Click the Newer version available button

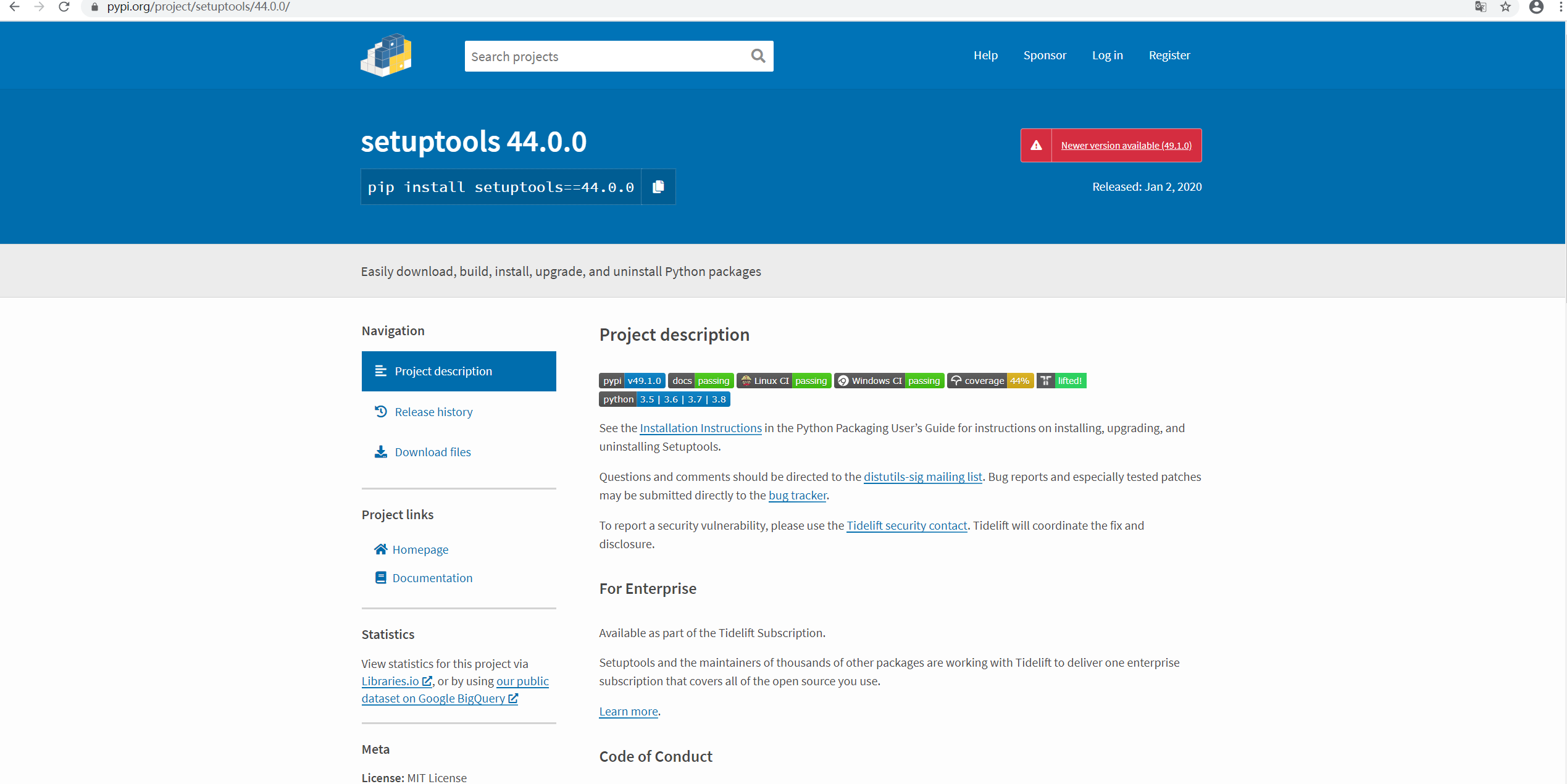tap(1126, 146)
